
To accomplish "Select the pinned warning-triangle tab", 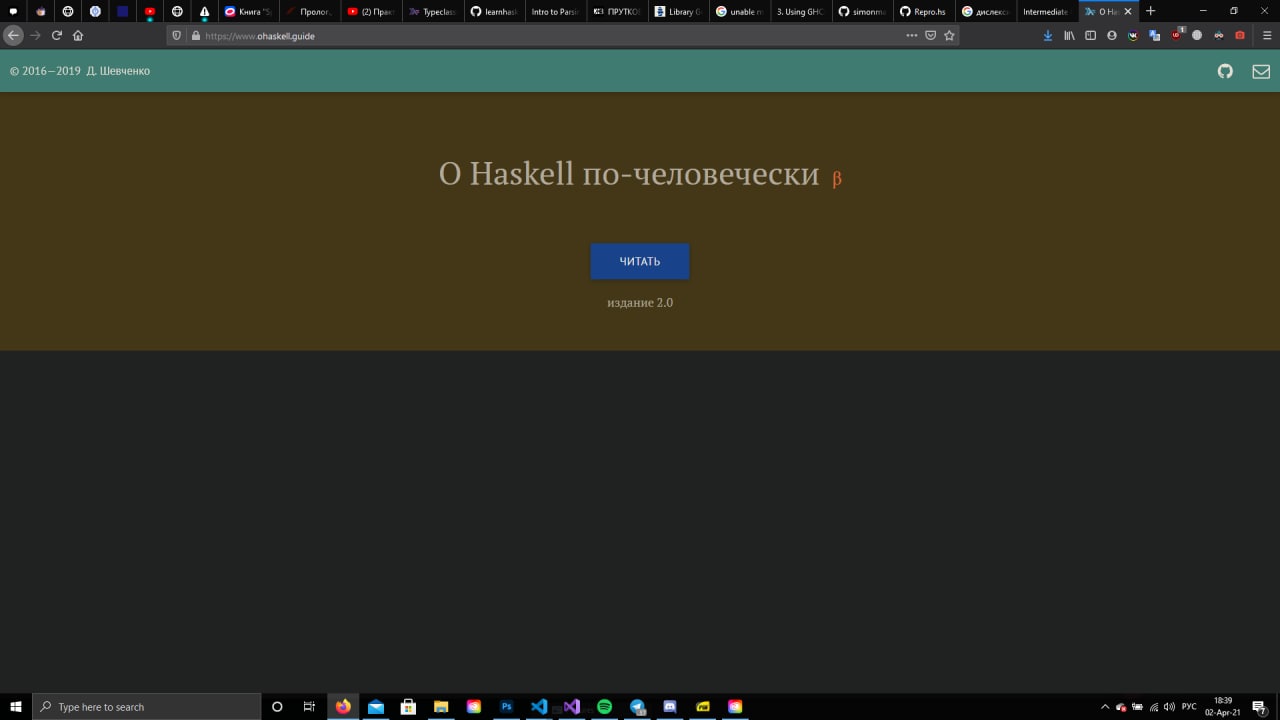I will point(204,11).
